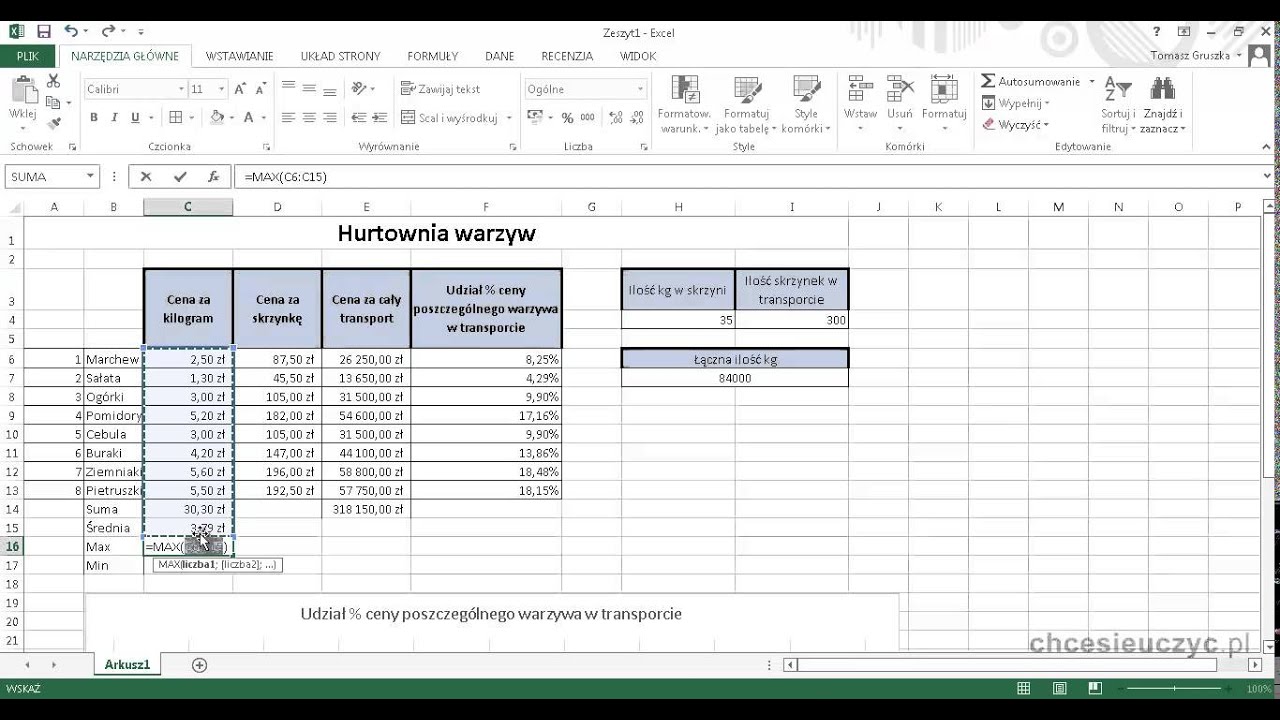The height and width of the screenshot is (720, 1280).
Task: Open the Wyczyść clear dropdown
Action: point(1014,125)
